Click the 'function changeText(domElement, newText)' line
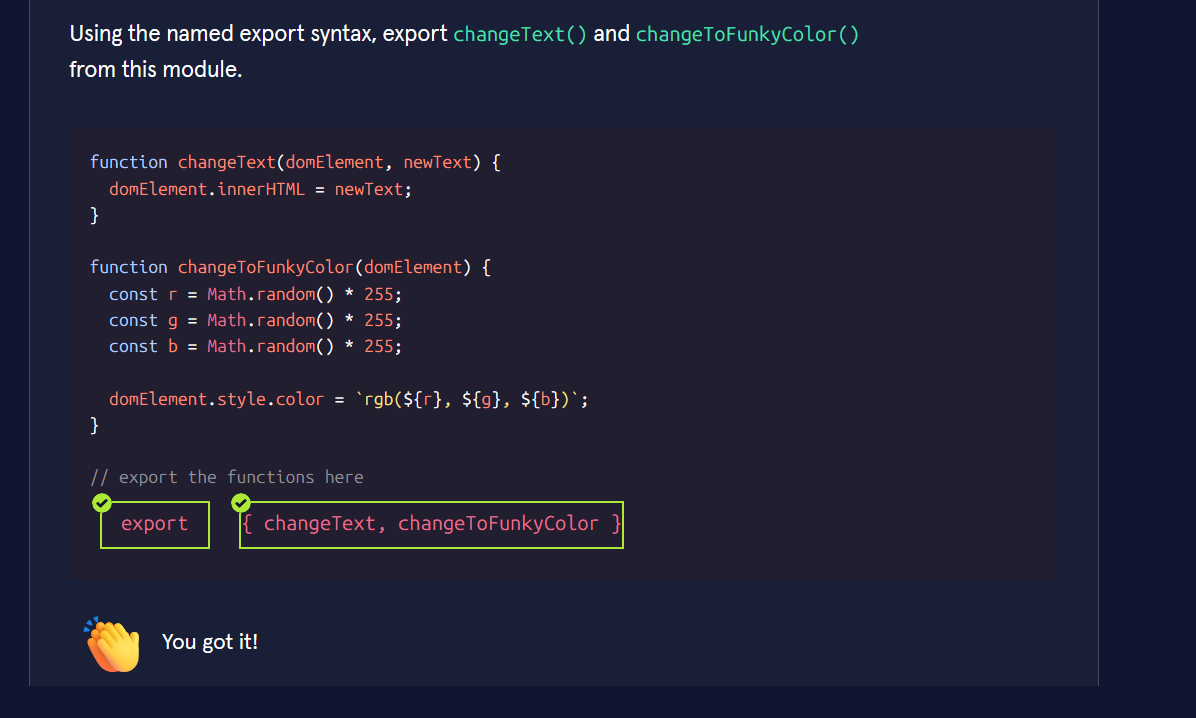The height and width of the screenshot is (718, 1196). coord(294,162)
